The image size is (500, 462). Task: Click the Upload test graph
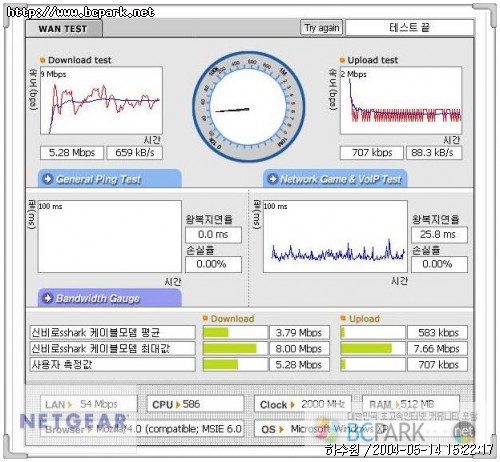(x=401, y=101)
